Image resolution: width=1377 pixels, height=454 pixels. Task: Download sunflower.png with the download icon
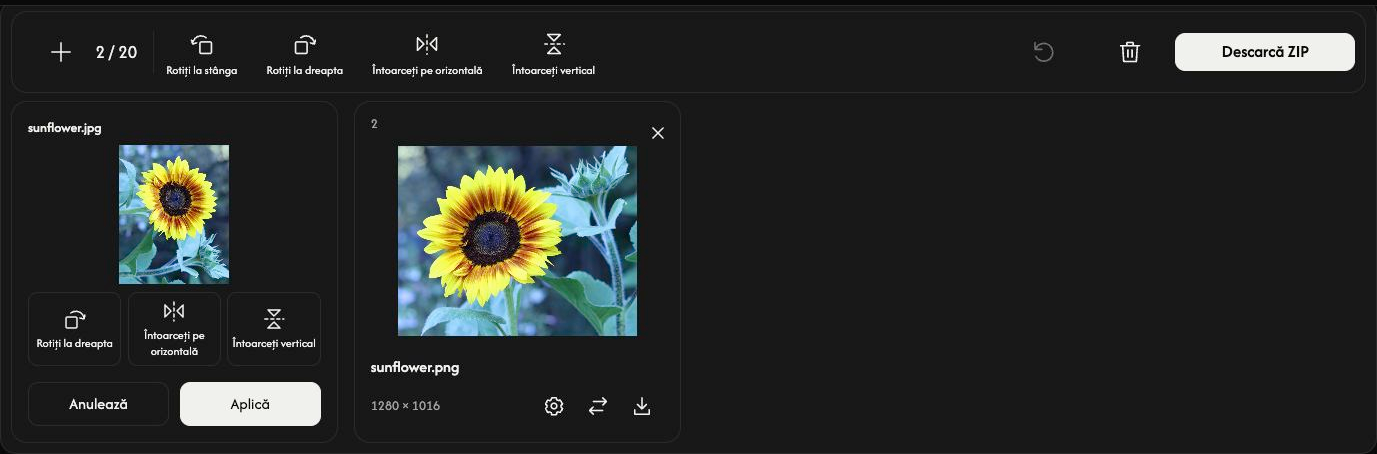click(x=642, y=406)
